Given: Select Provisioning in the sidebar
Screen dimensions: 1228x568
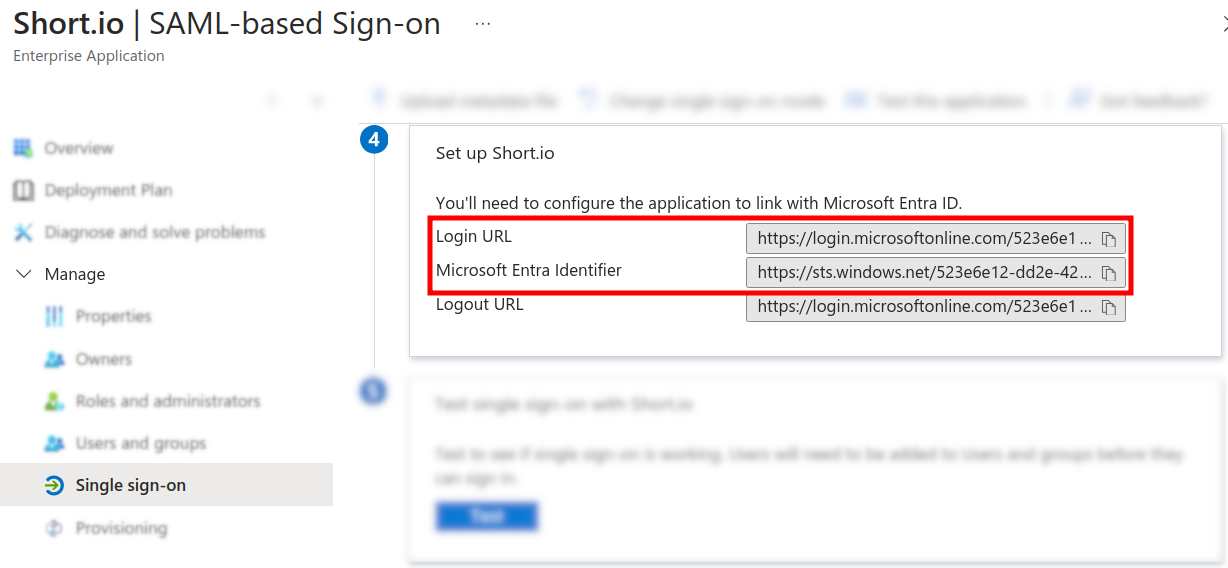Looking at the screenshot, I should tap(121, 528).
